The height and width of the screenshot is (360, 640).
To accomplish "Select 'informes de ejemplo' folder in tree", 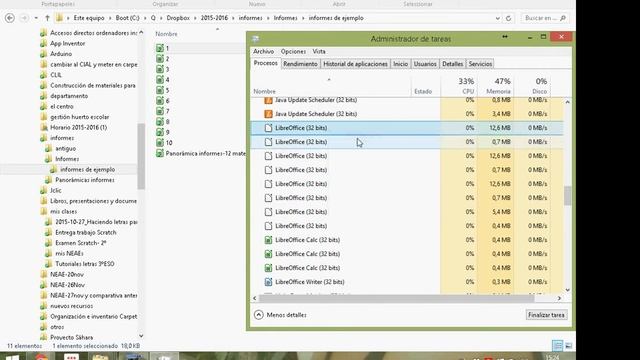I will 87,169.
